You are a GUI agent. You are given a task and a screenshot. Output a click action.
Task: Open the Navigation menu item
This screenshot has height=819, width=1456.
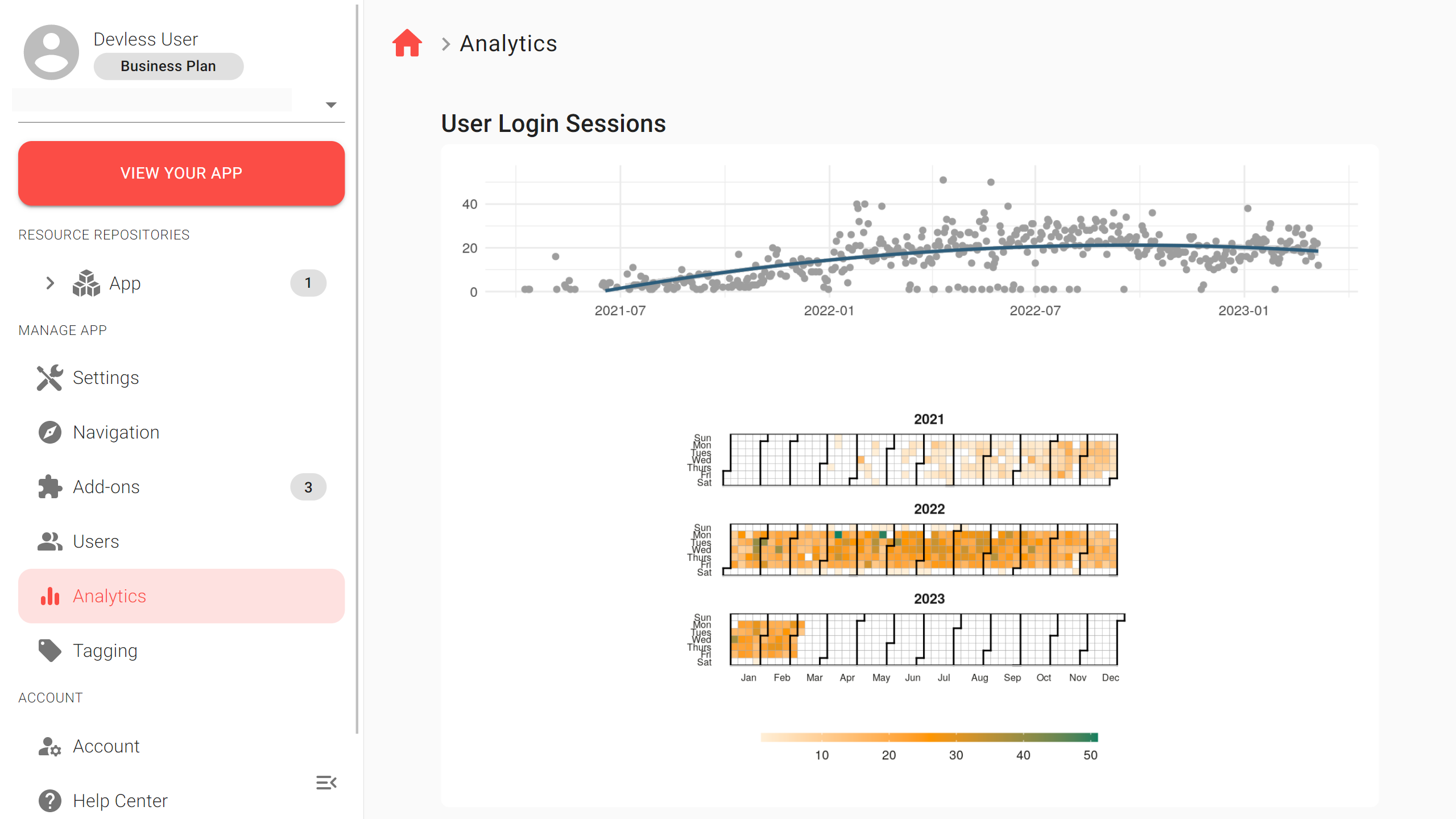(x=116, y=432)
